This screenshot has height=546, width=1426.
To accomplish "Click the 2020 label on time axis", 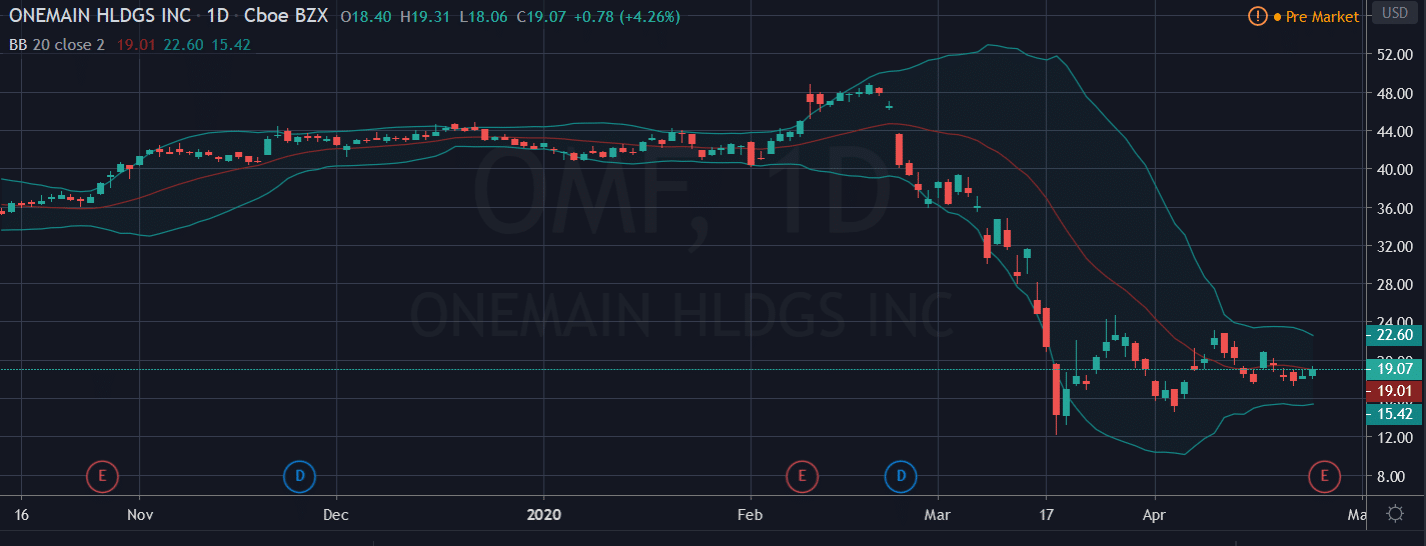I will coord(544,515).
